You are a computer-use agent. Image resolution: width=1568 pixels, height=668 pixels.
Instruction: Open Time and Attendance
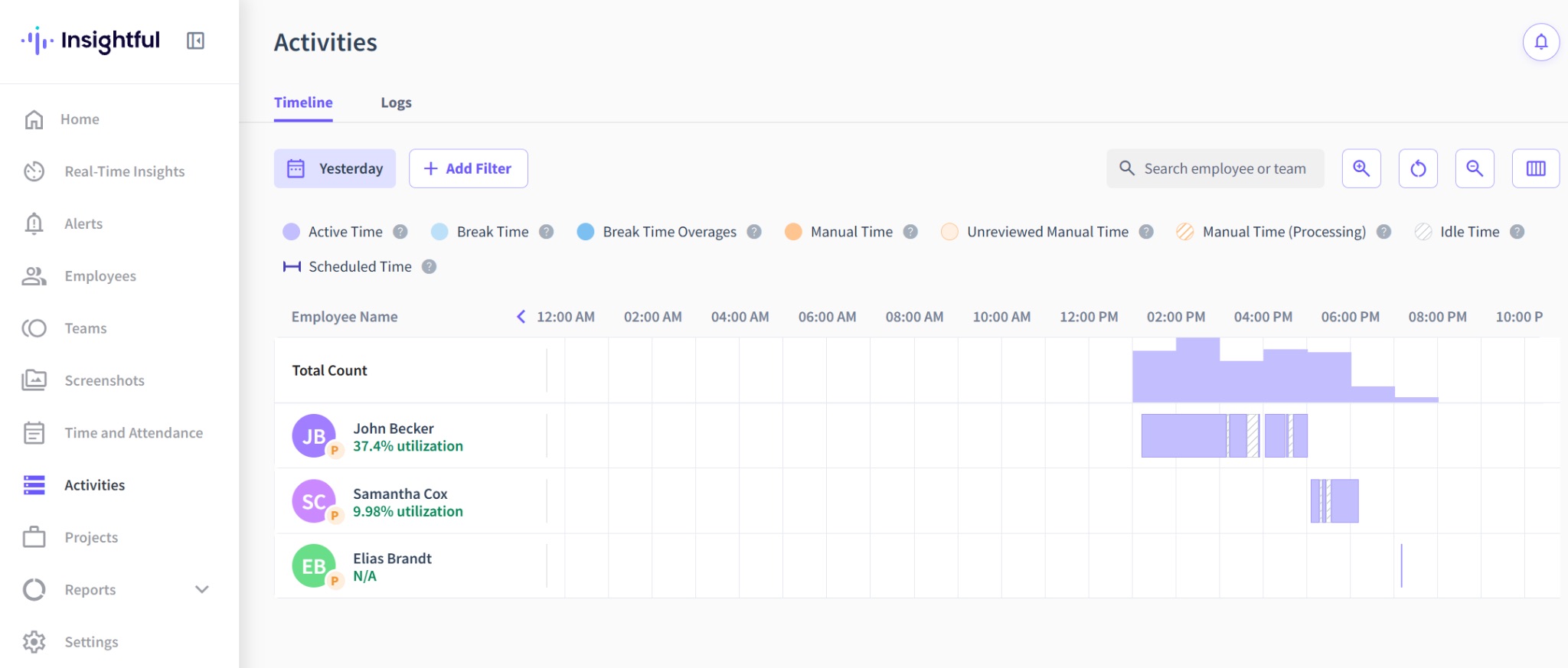(x=133, y=433)
